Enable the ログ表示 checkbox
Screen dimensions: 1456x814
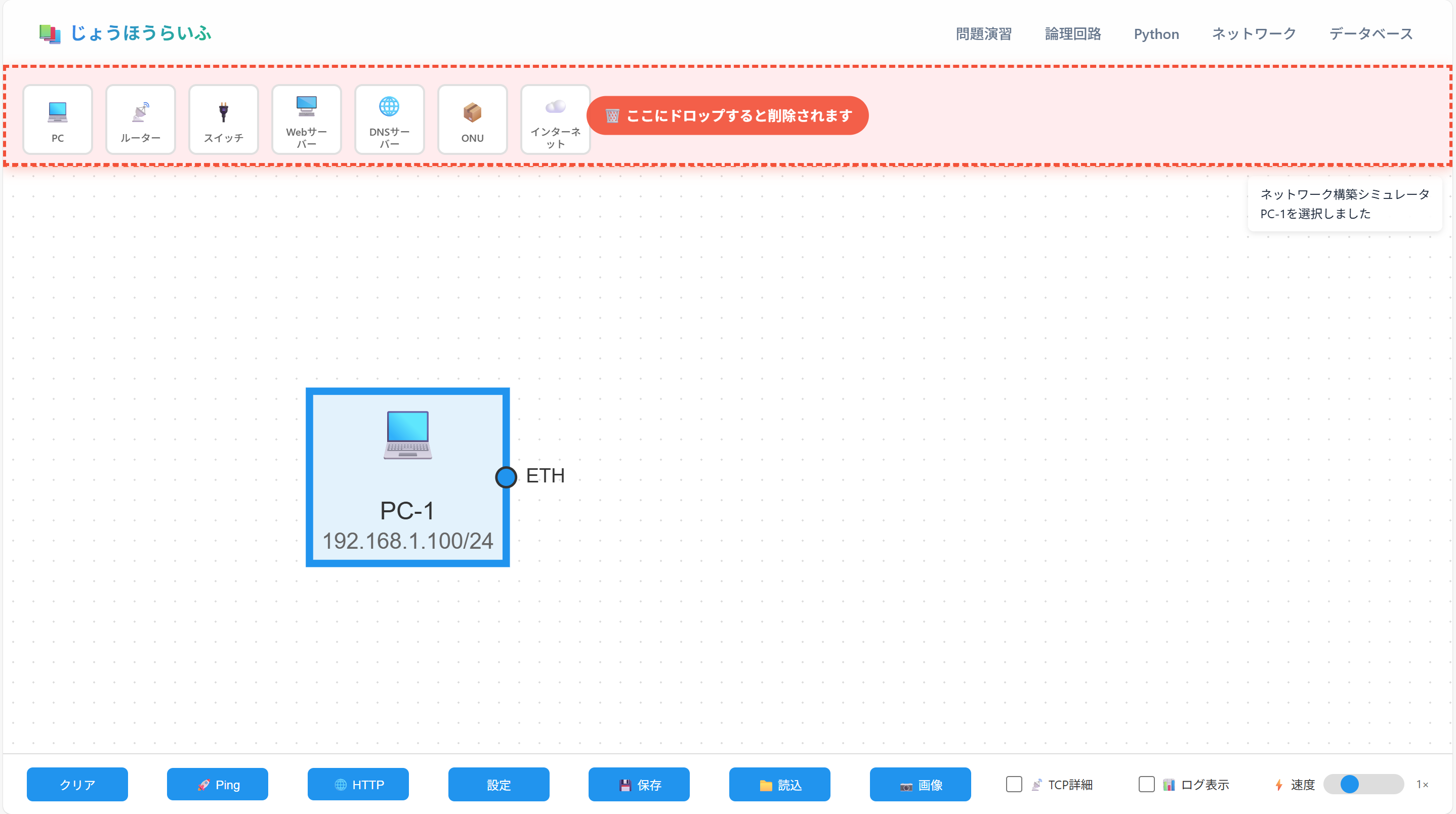tap(1146, 784)
